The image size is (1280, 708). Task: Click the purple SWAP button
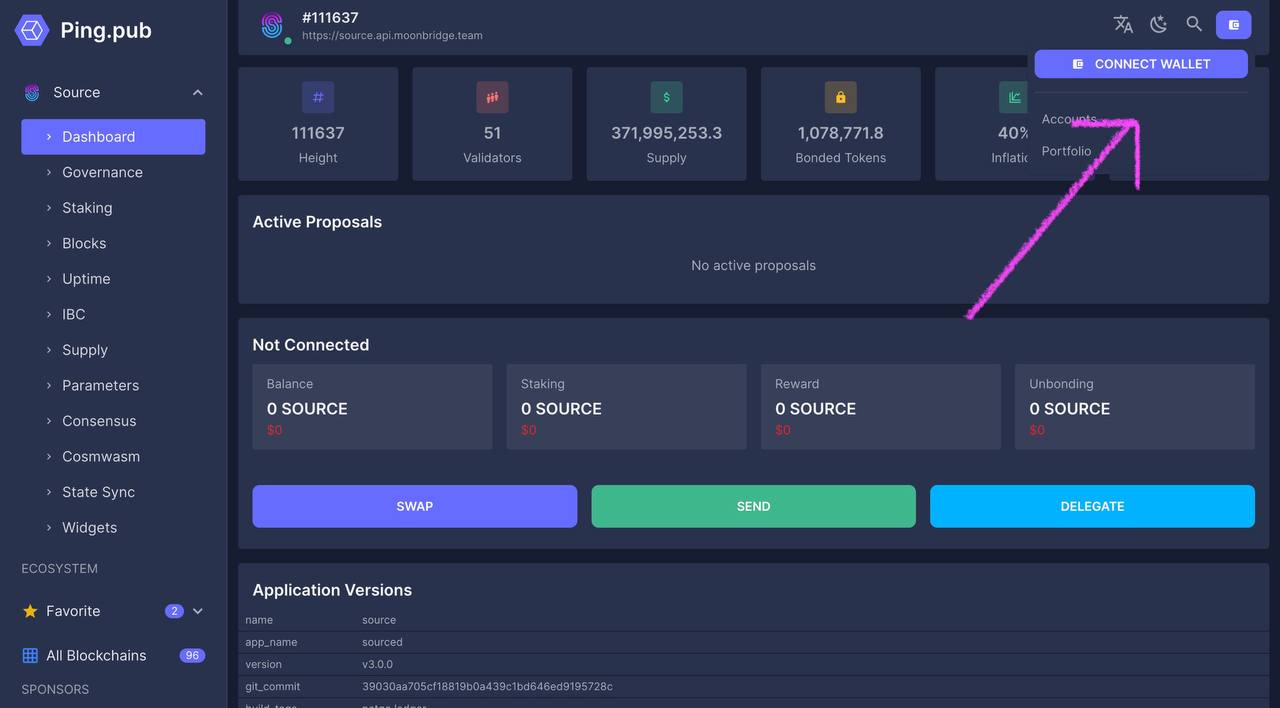coord(414,506)
